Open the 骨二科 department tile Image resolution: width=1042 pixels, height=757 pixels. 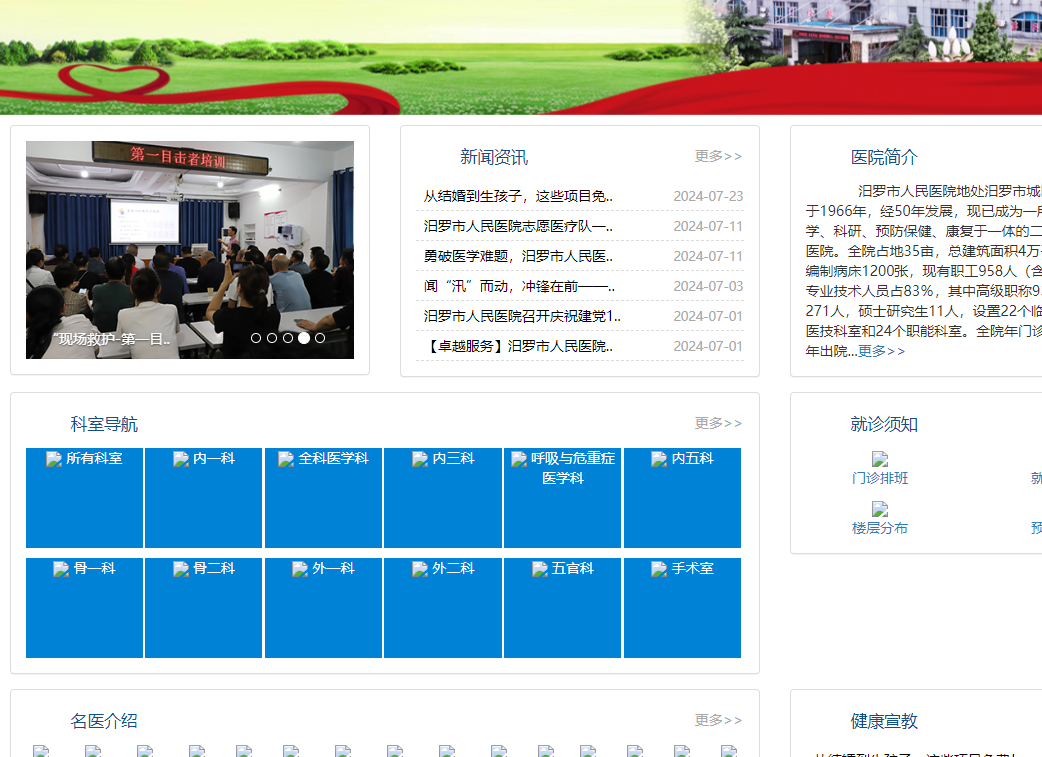tap(203, 607)
